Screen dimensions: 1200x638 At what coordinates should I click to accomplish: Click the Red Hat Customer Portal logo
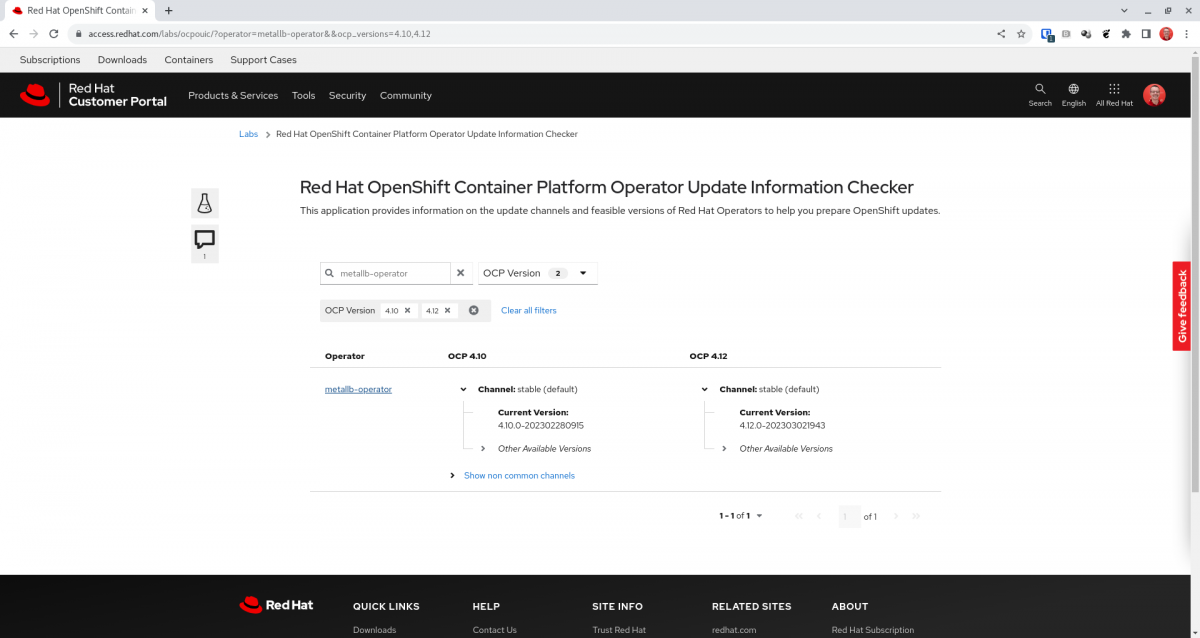click(93, 95)
